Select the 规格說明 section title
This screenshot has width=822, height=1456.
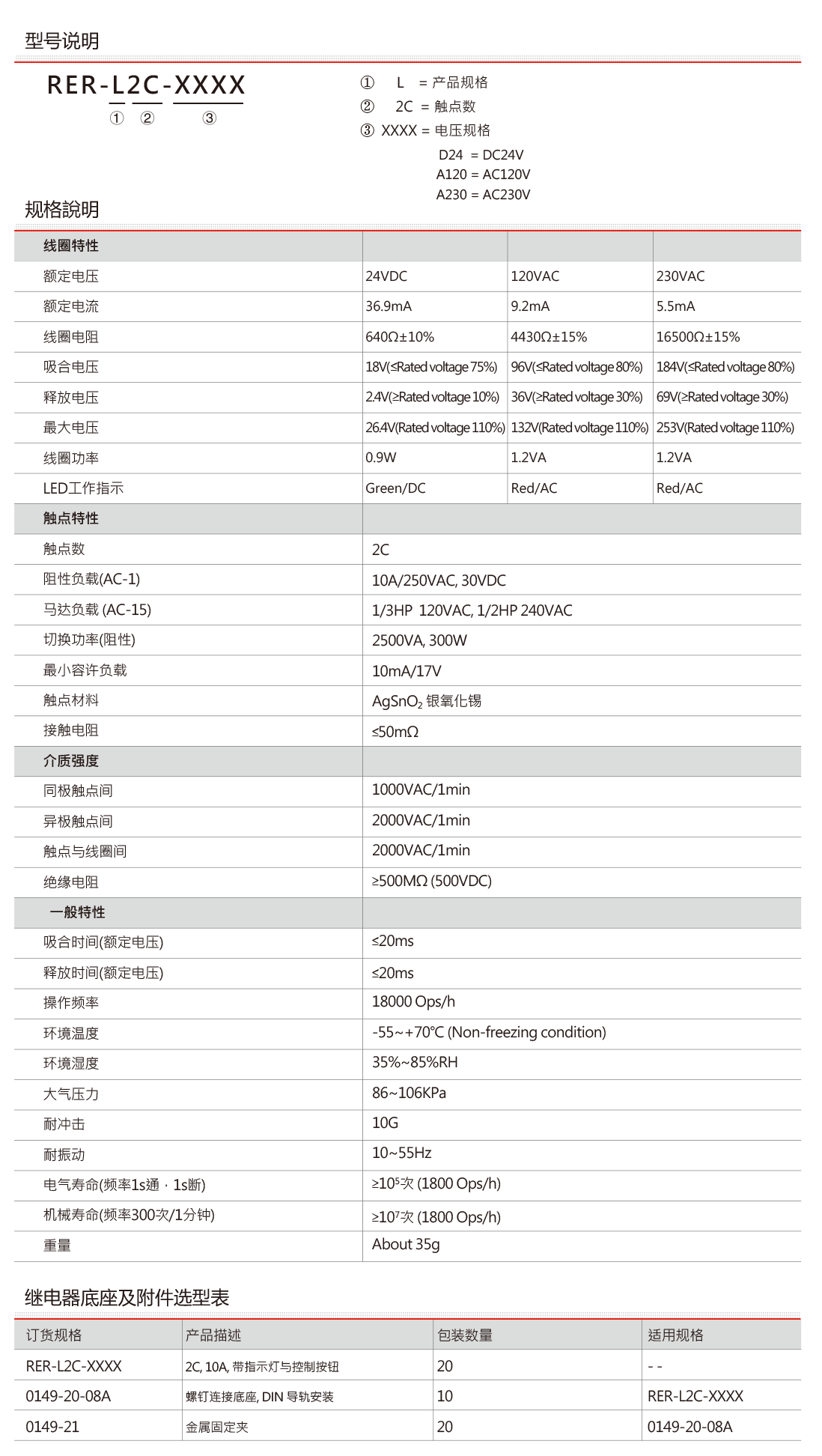(x=62, y=210)
